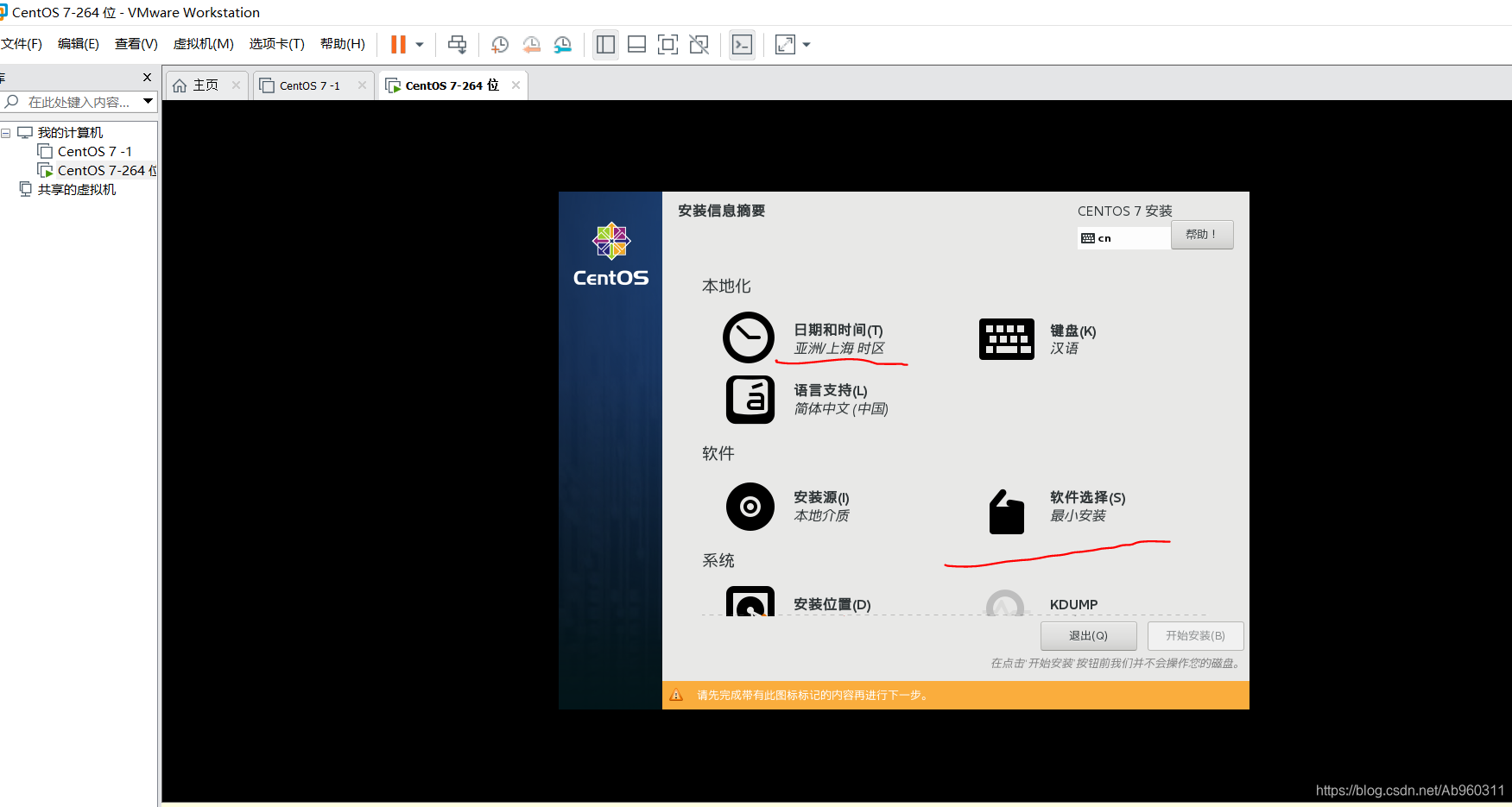Open 语言支持 language icon
Viewport: 1512px width, 807px height.
(x=750, y=400)
